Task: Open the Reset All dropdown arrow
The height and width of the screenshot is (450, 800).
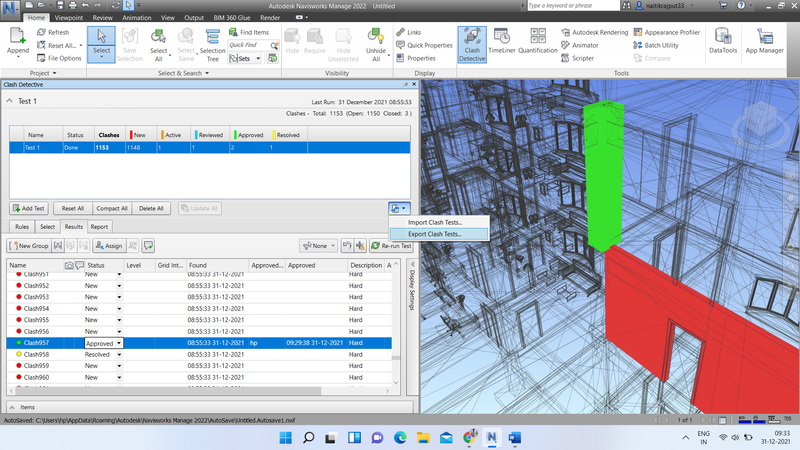Action: 81,45
